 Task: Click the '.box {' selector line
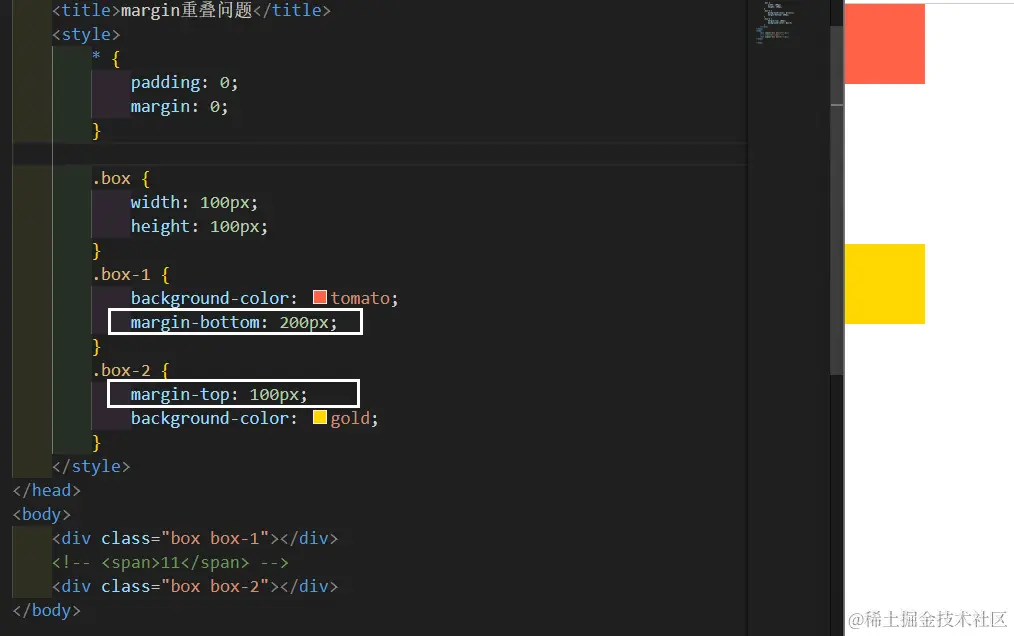[121, 178]
